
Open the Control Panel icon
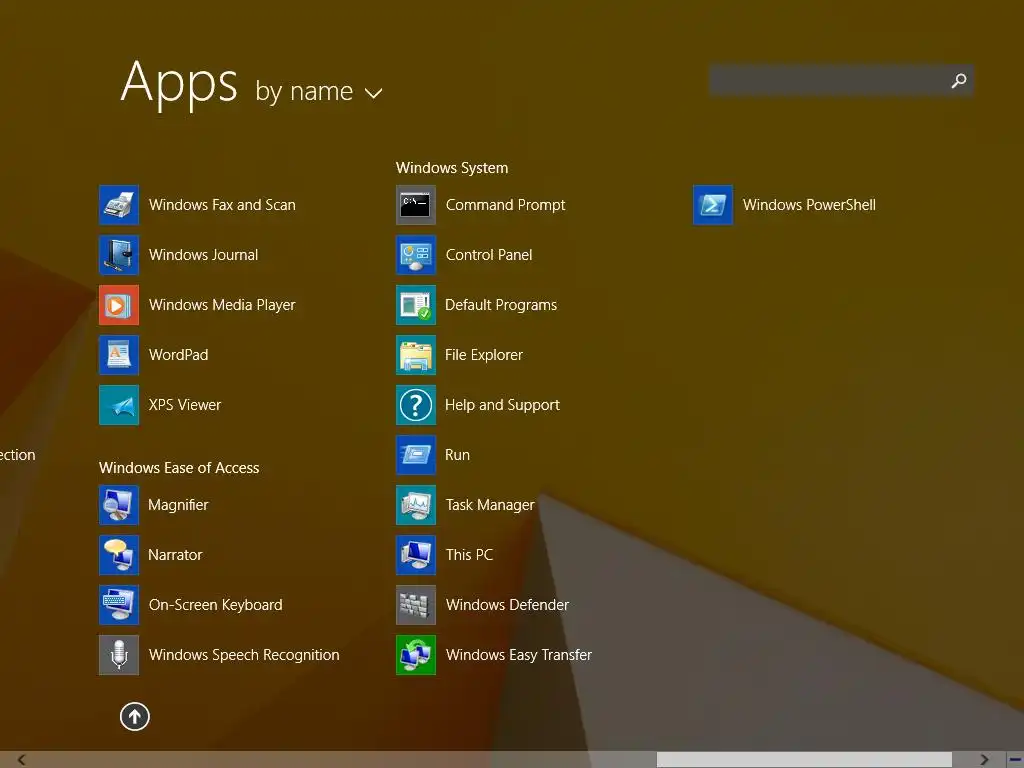pos(416,255)
